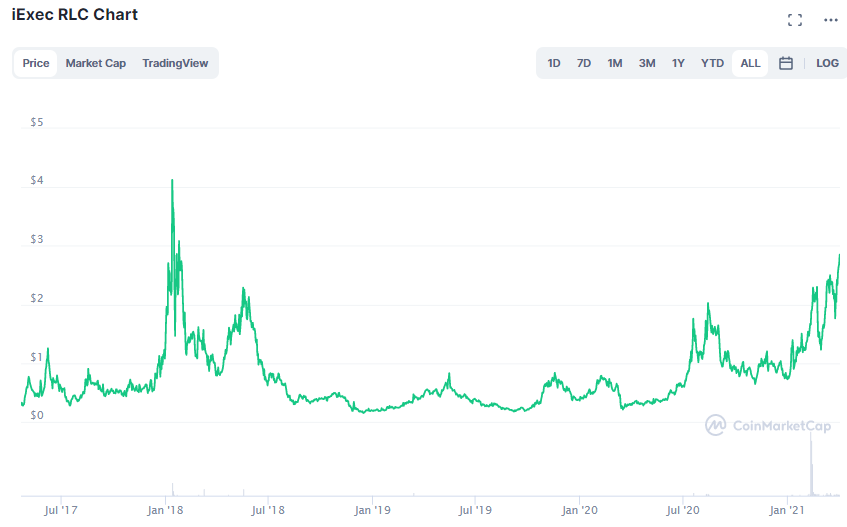Image resolution: width=847 pixels, height=527 pixels.
Task: Click the Jul '19 x-axis label
Action: (x=475, y=510)
